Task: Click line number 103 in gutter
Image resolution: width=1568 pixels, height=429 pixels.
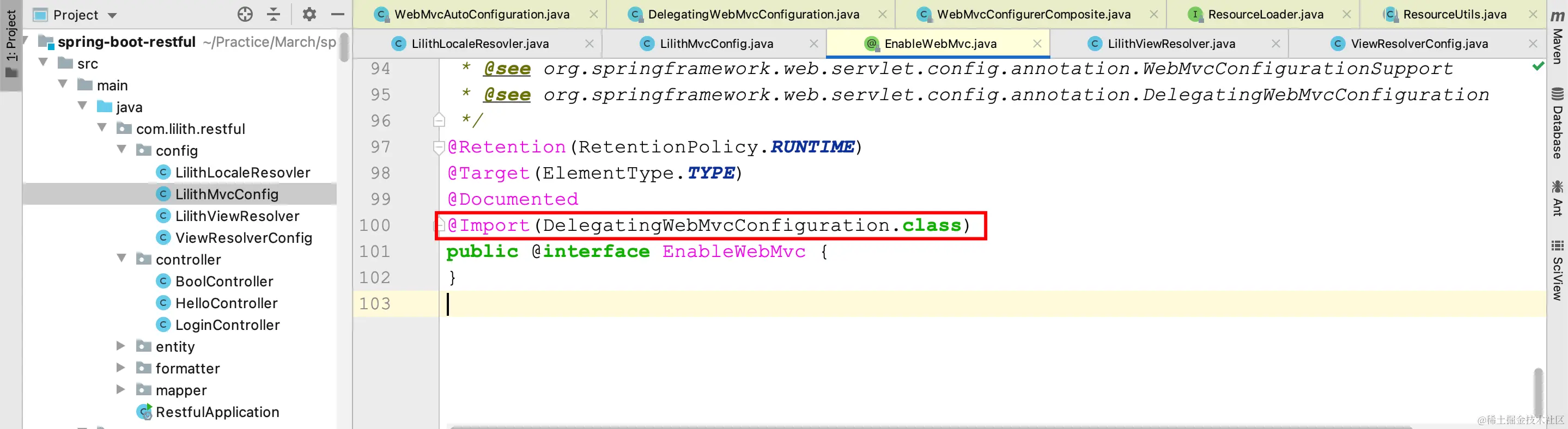Action: (x=374, y=304)
